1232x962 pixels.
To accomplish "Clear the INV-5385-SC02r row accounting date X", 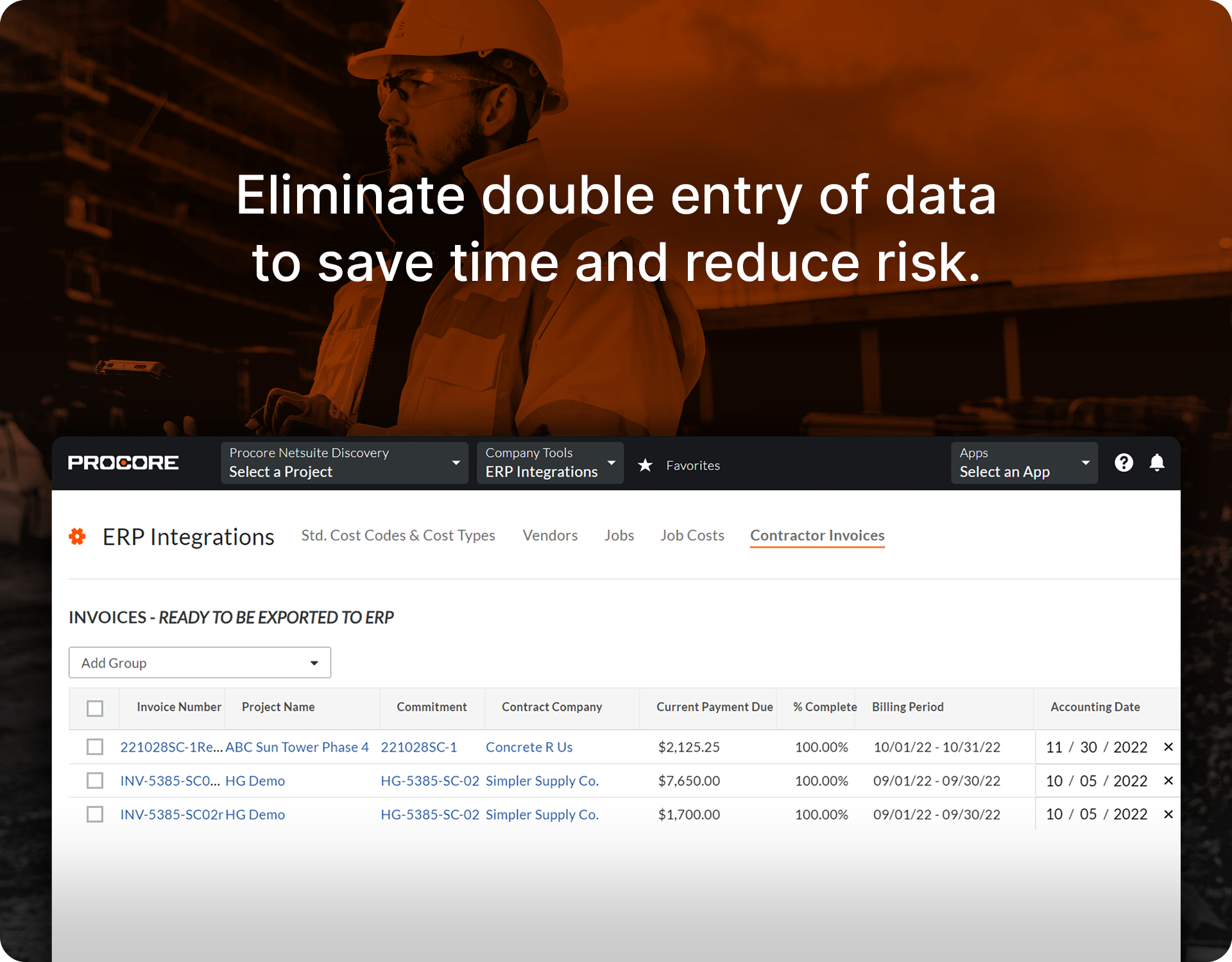I will pyautogui.click(x=1168, y=814).
